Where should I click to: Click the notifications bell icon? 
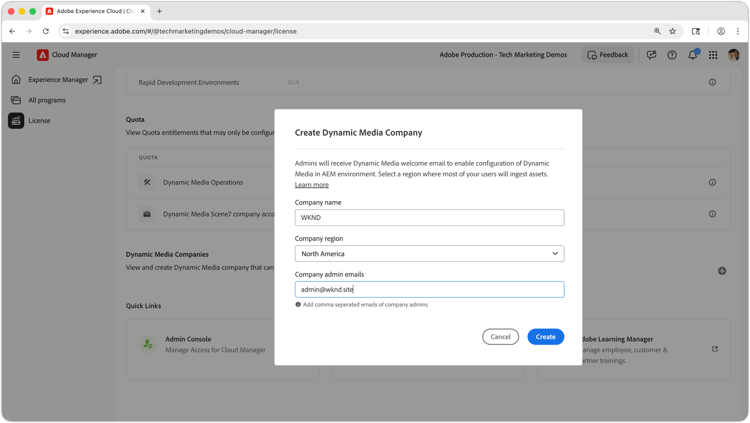click(x=693, y=55)
